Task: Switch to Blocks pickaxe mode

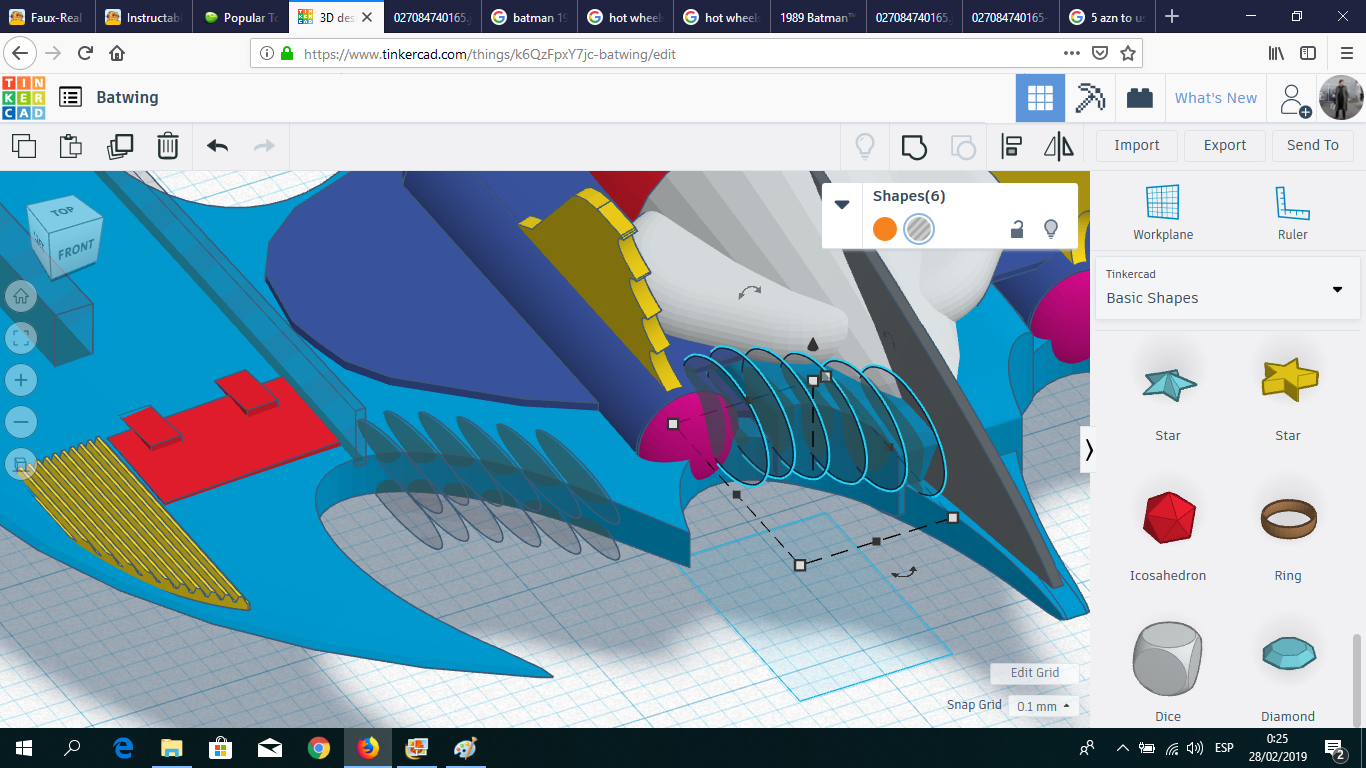Action: 1090,98
